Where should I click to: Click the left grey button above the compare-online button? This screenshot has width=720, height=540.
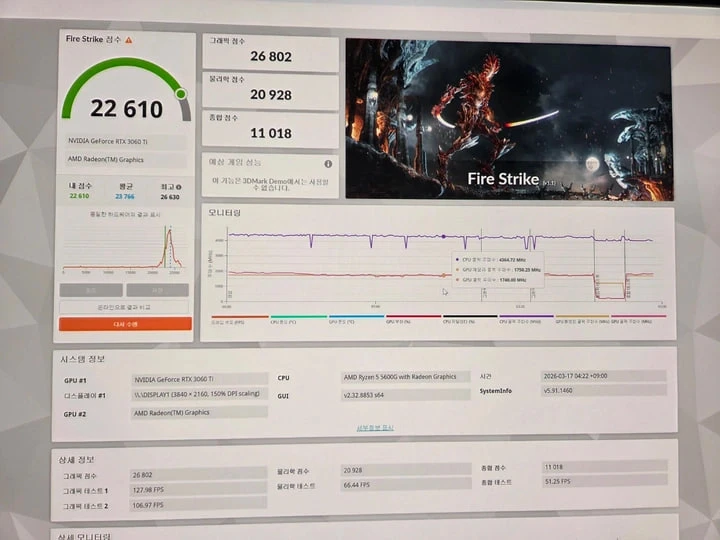click(91, 290)
